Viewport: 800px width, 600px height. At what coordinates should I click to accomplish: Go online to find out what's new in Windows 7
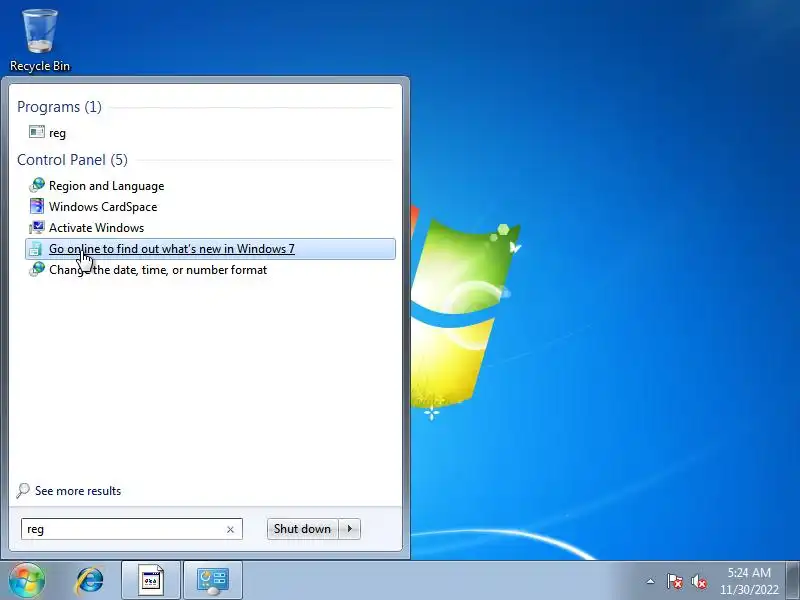(x=210, y=249)
